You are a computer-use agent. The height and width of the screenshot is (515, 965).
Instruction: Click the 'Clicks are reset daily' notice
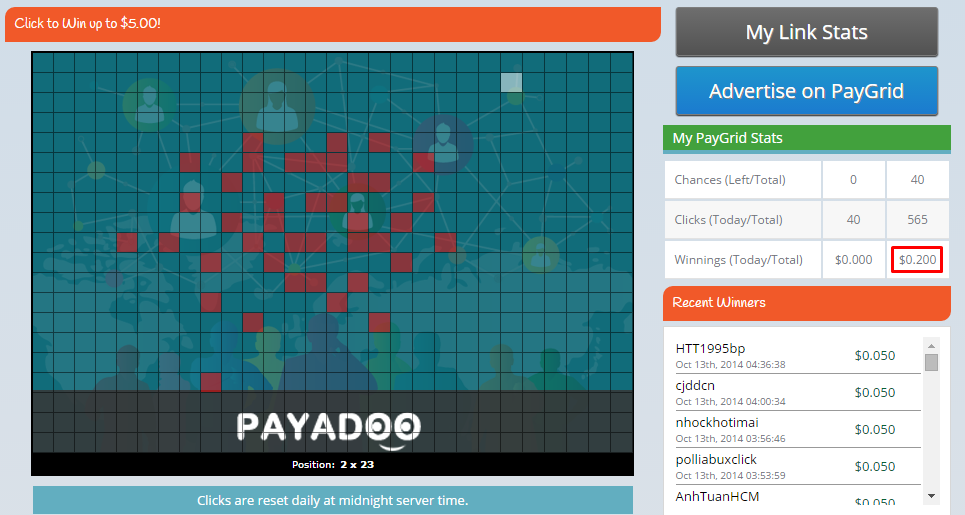pos(332,500)
